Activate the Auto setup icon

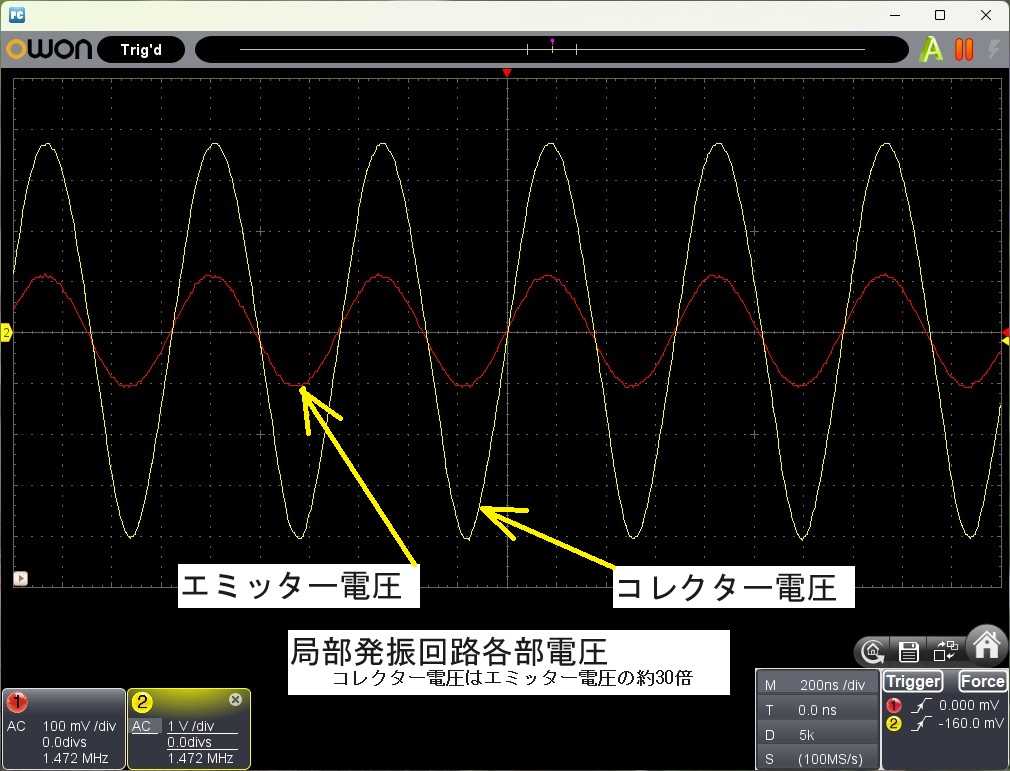click(930, 48)
